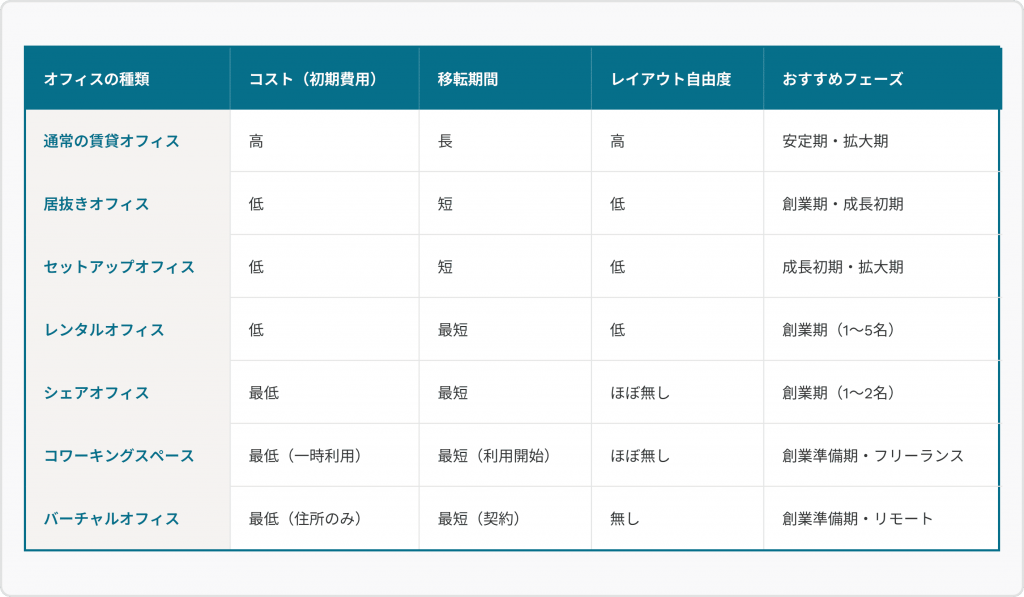This screenshot has height=597, width=1024.
Task: Select the レイアウト自由度 column header
Action: 671,75
